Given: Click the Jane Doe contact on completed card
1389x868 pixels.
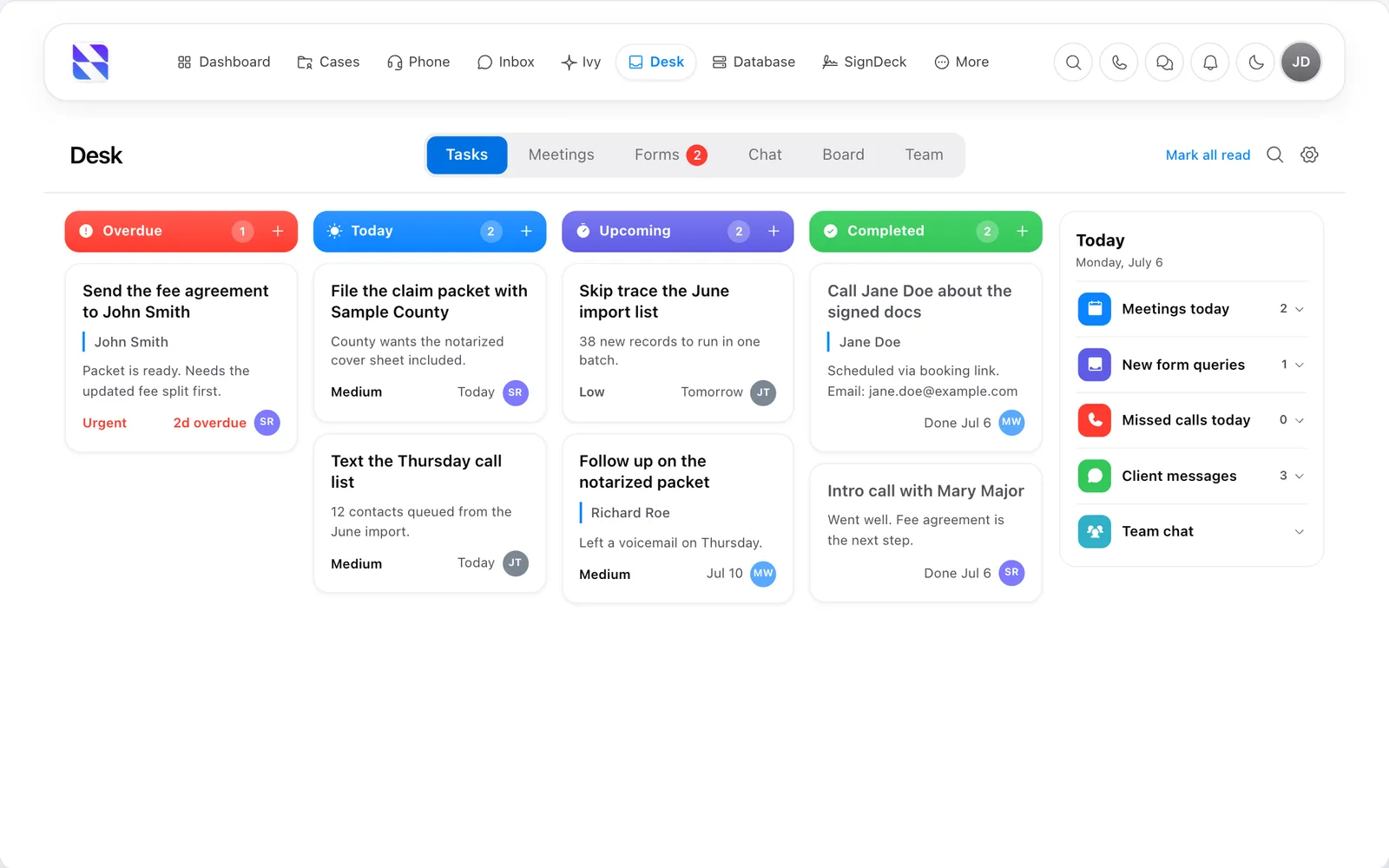Looking at the screenshot, I should pyautogui.click(x=870, y=342).
